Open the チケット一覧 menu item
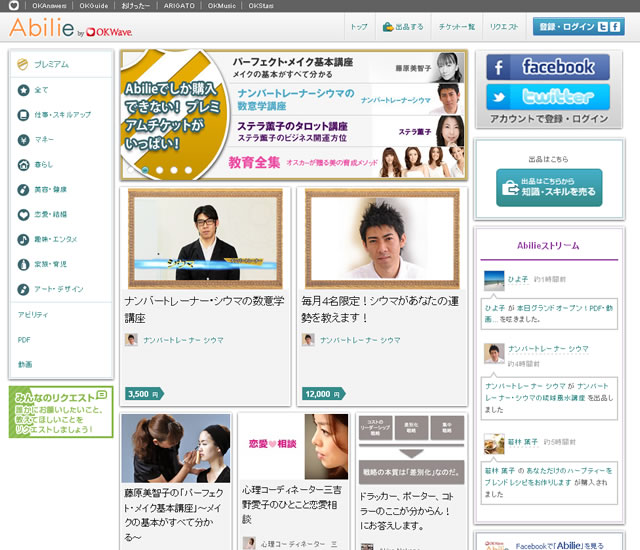 (457, 27)
